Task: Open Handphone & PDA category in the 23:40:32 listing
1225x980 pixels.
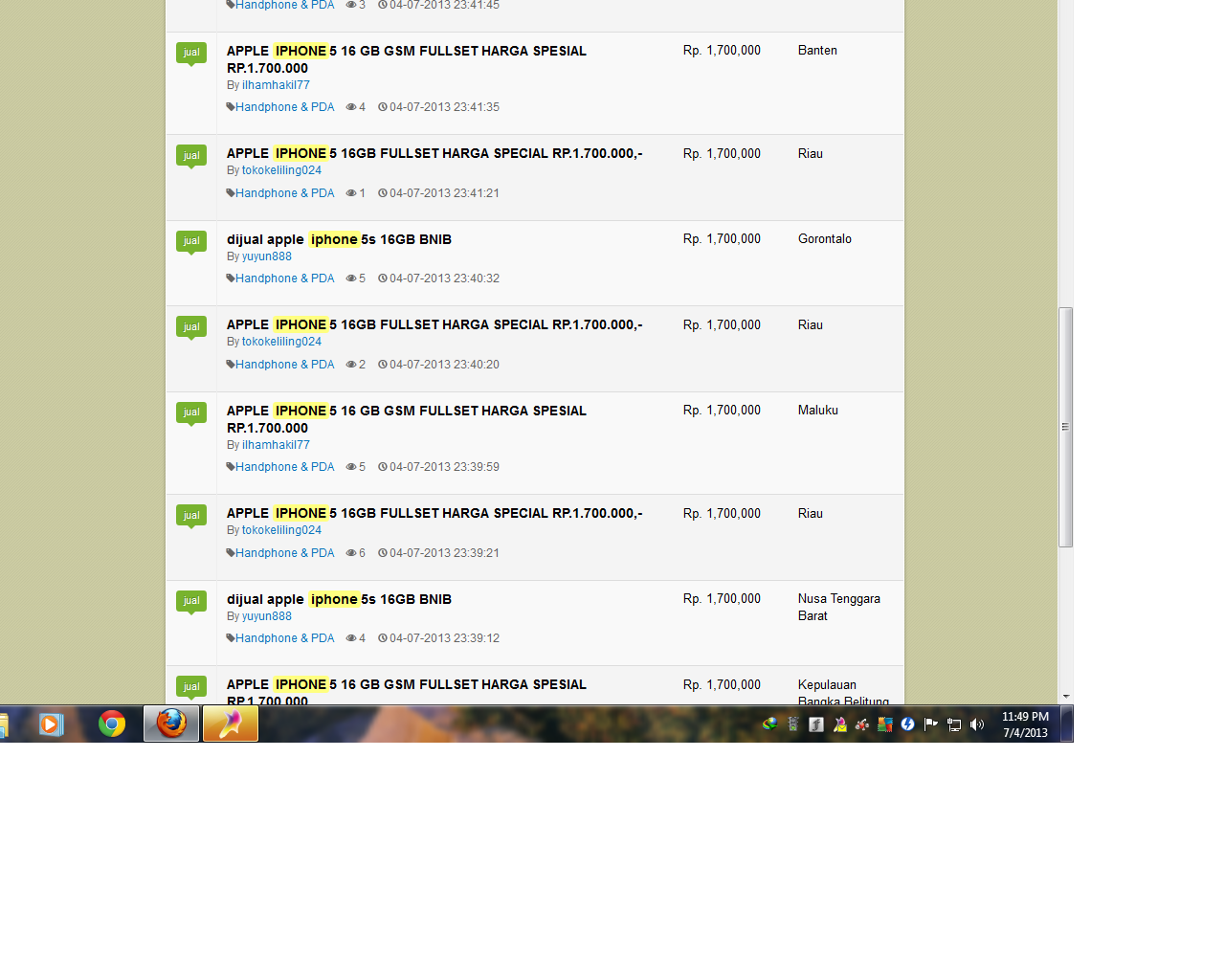Action: (x=285, y=278)
